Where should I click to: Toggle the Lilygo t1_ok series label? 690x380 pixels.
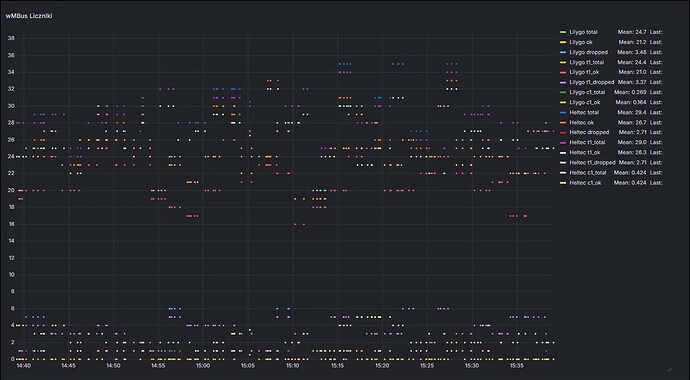point(584,72)
